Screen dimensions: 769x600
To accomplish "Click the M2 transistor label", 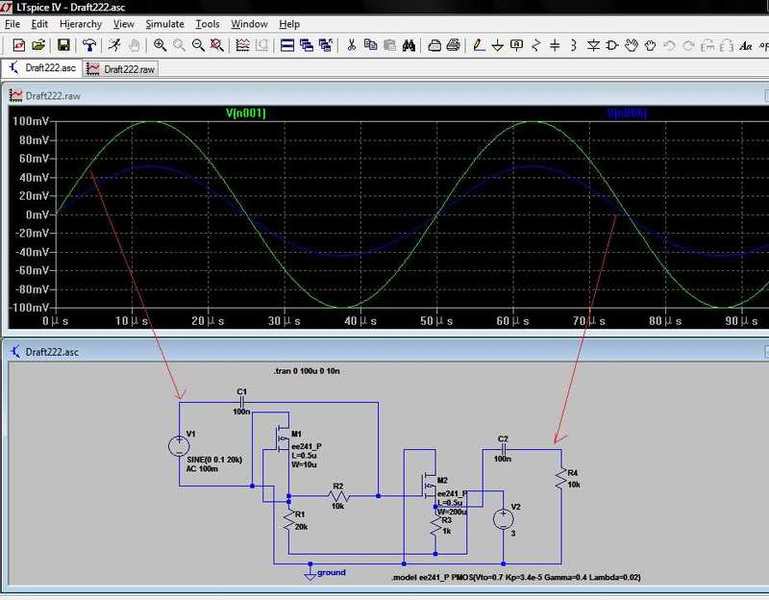I will 442,480.
